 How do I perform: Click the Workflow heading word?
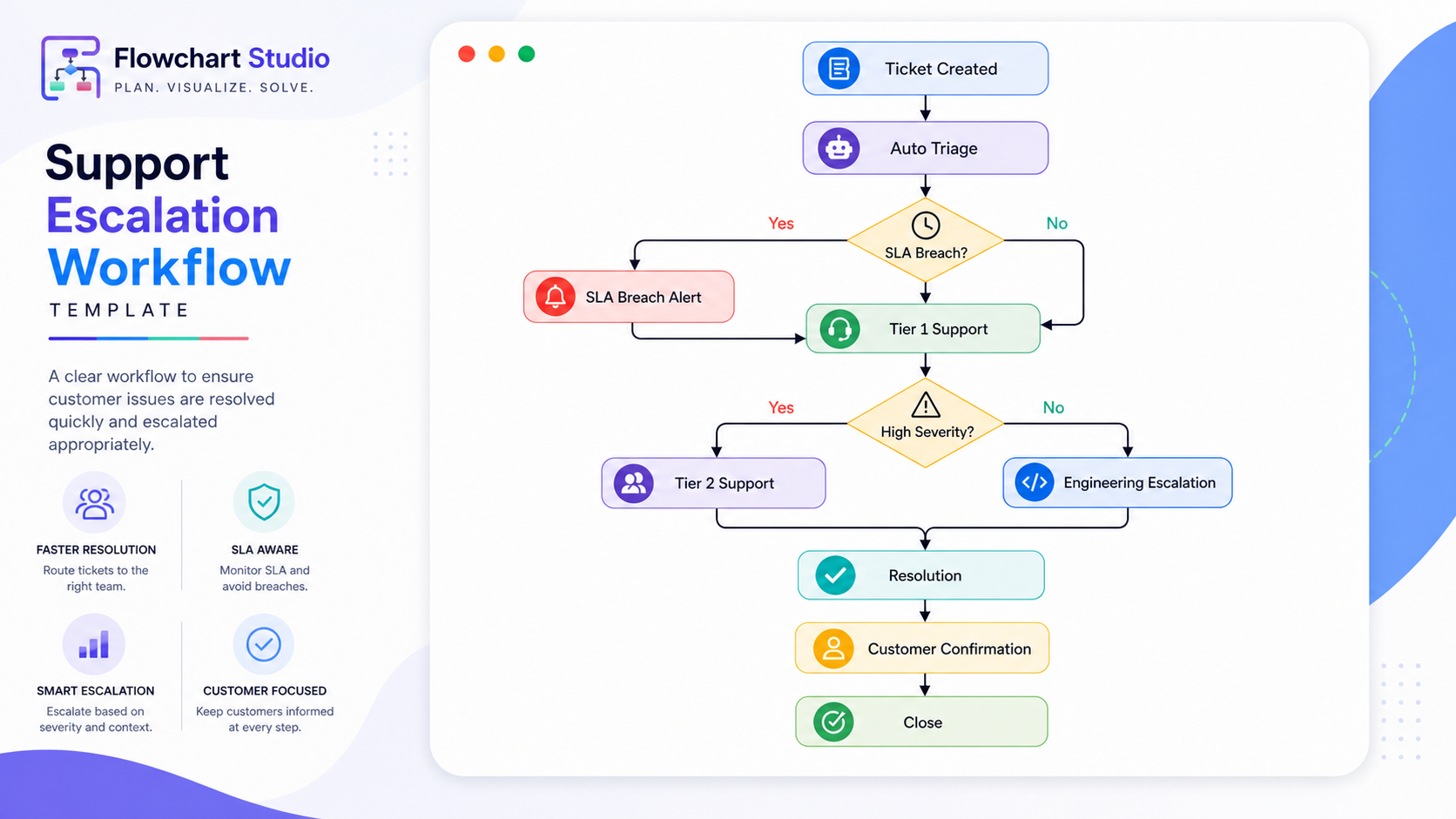click(x=169, y=267)
